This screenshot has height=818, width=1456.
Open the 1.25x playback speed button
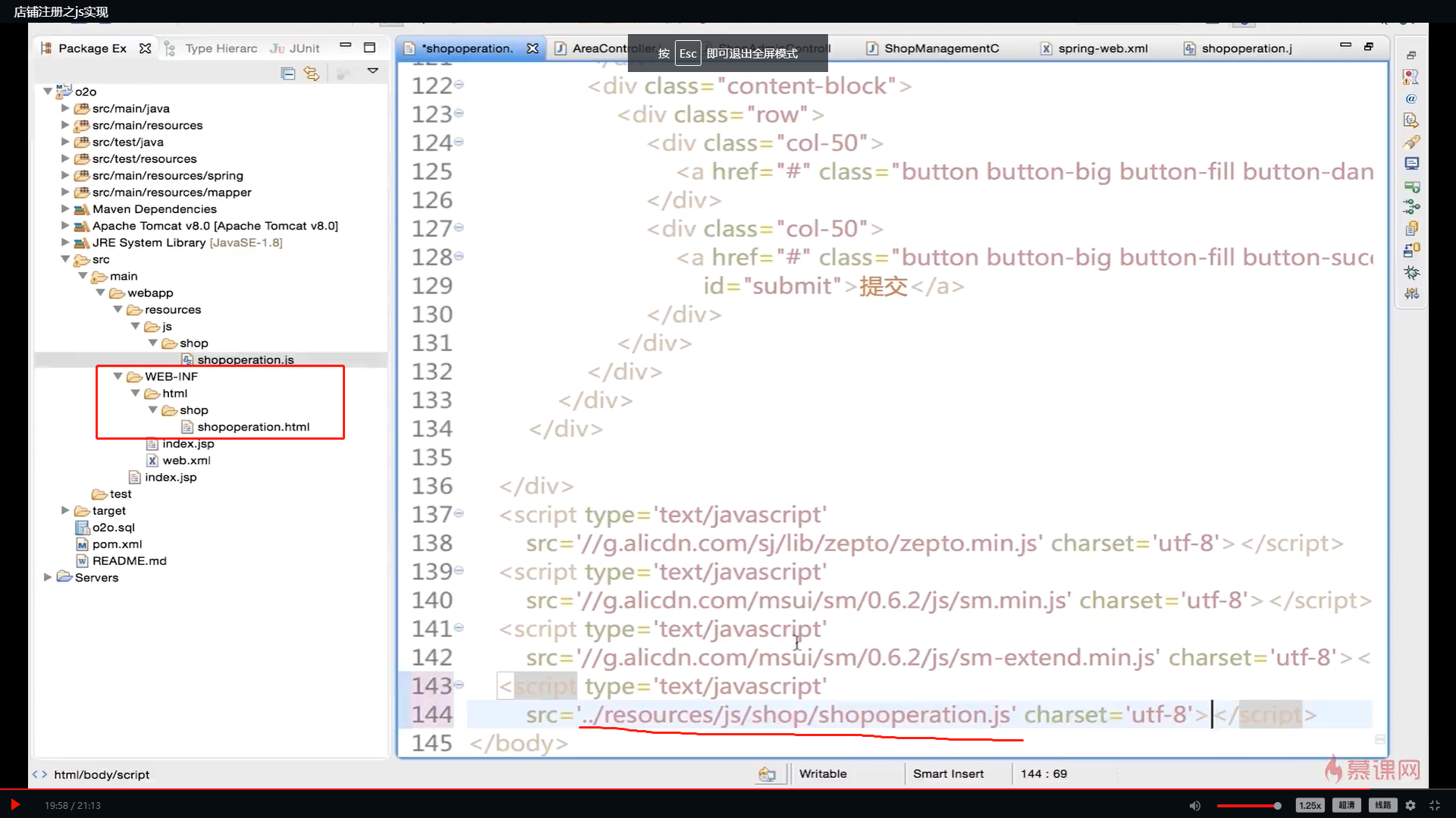pos(1310,805)
